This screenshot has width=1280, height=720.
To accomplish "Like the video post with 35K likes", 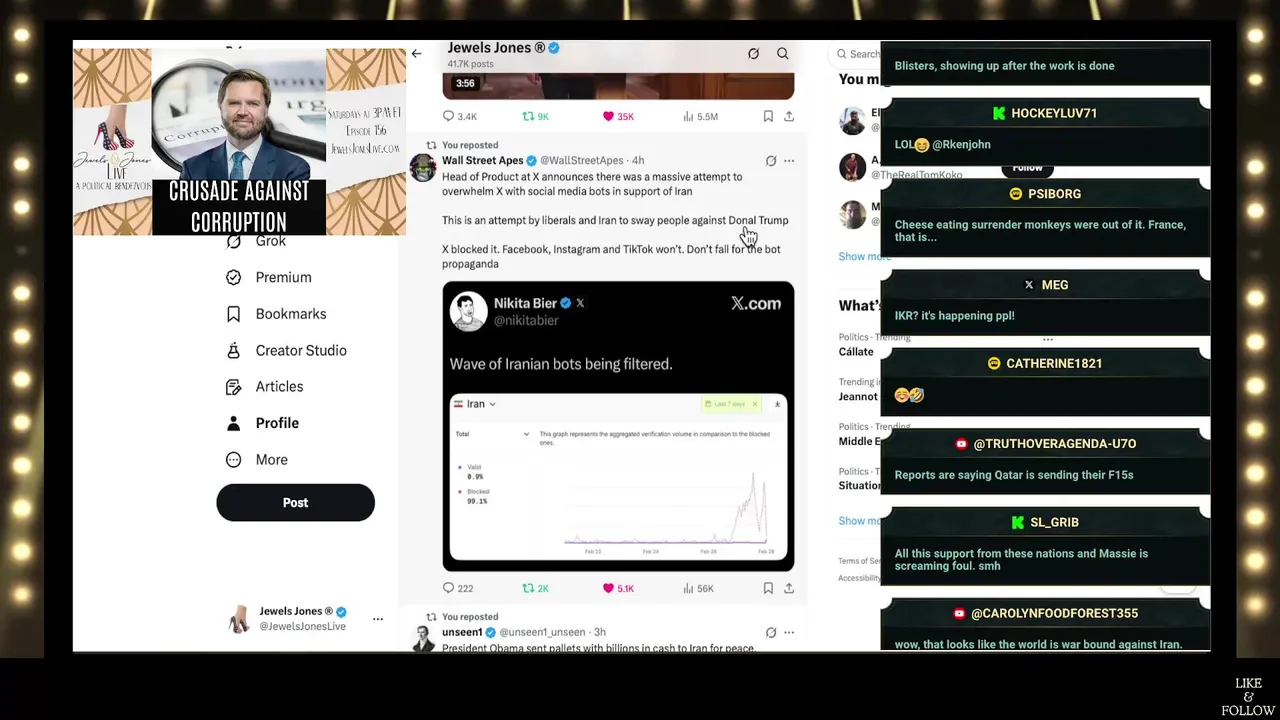I will point(618,116).
